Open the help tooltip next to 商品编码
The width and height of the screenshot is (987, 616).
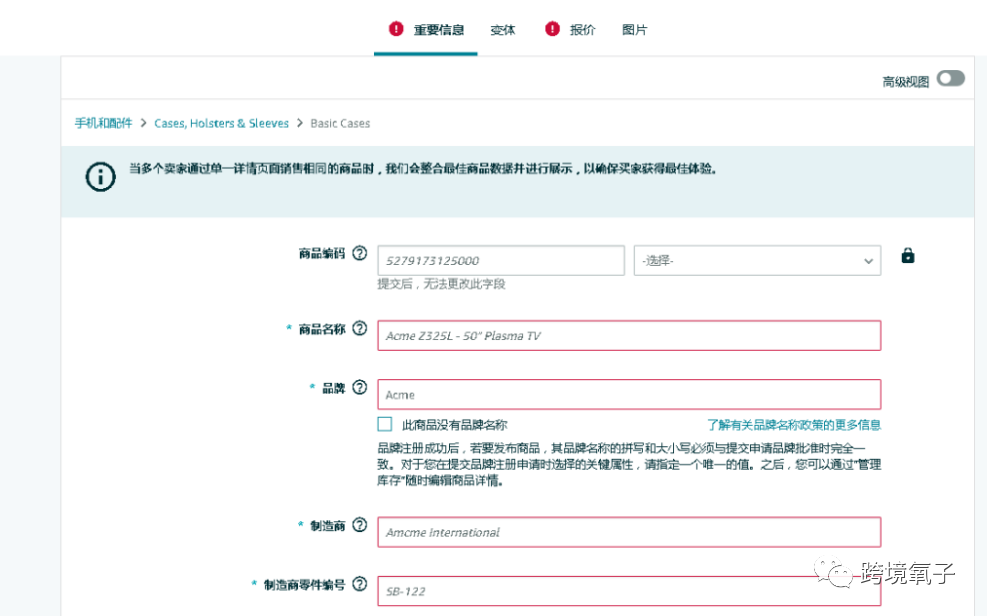[359, 253]
